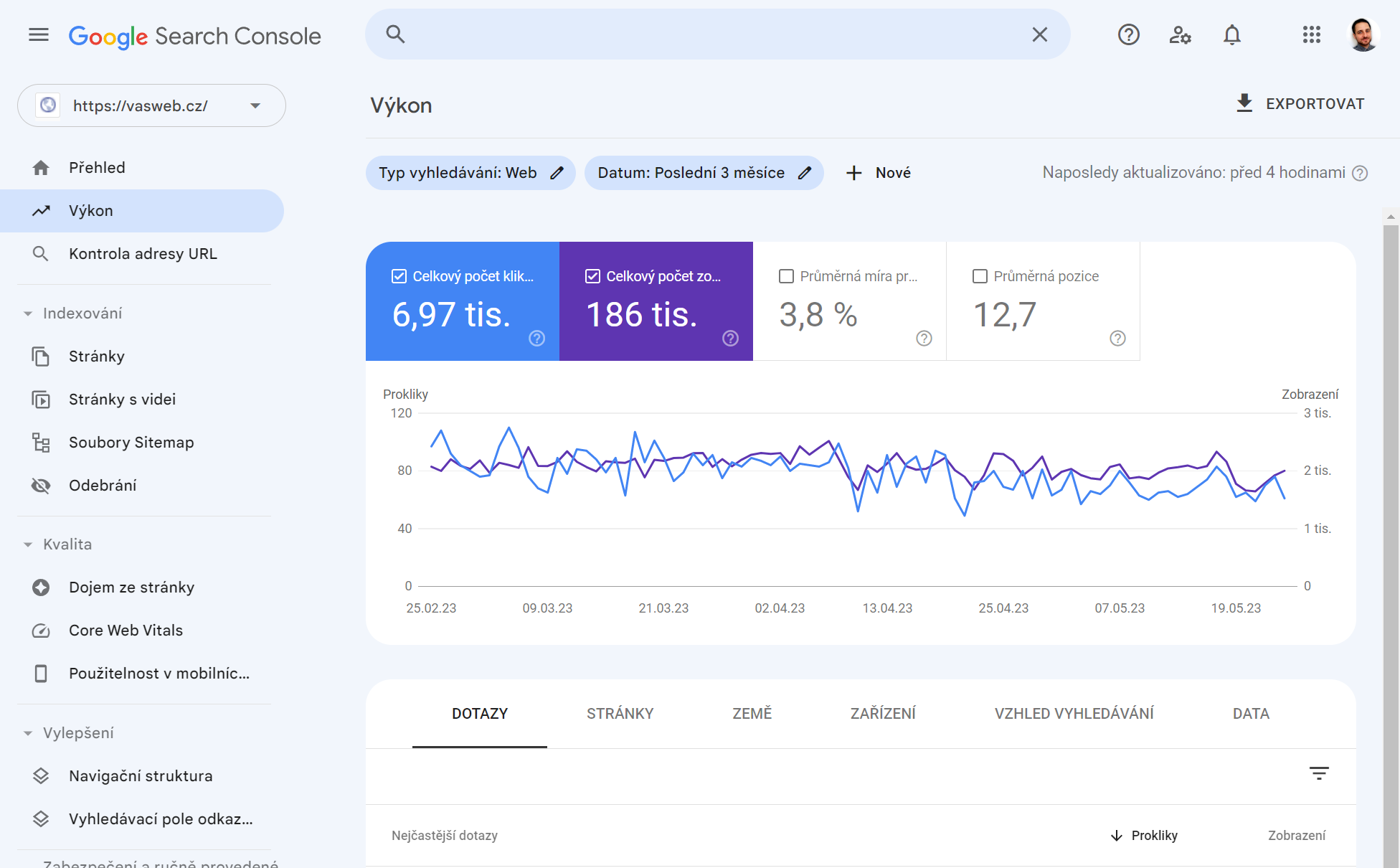Select the ZEMĚ tab

click(750, 714)
